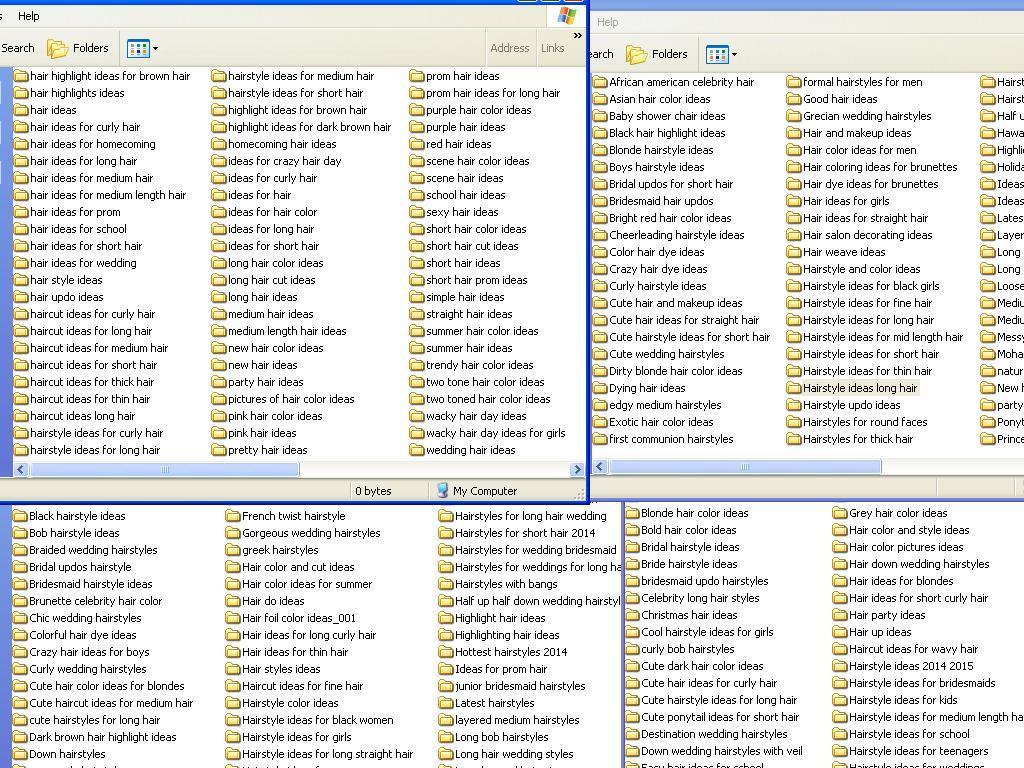Viewport: 1024px width, 768px height.
Task: Select 'Black hairstyle ideas' folder in bottom-left window
Action: pos(69,516)
